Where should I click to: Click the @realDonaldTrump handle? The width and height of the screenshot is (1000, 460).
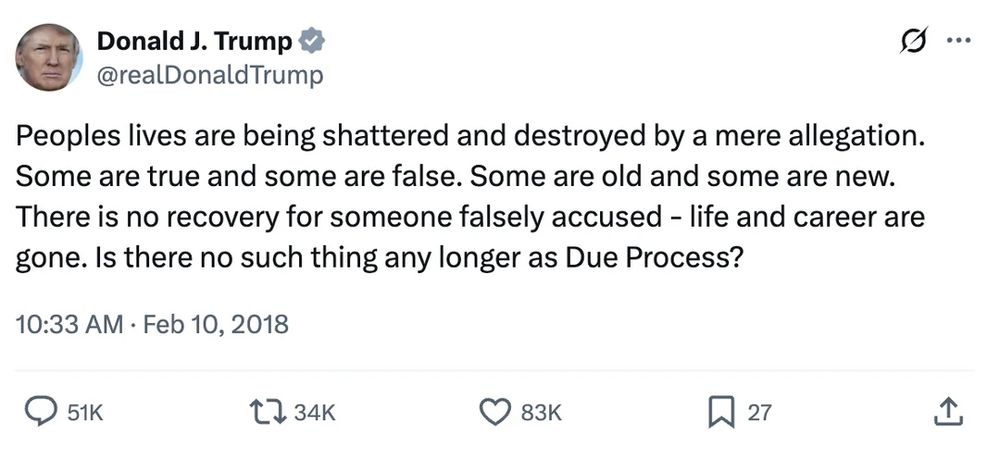210,75
